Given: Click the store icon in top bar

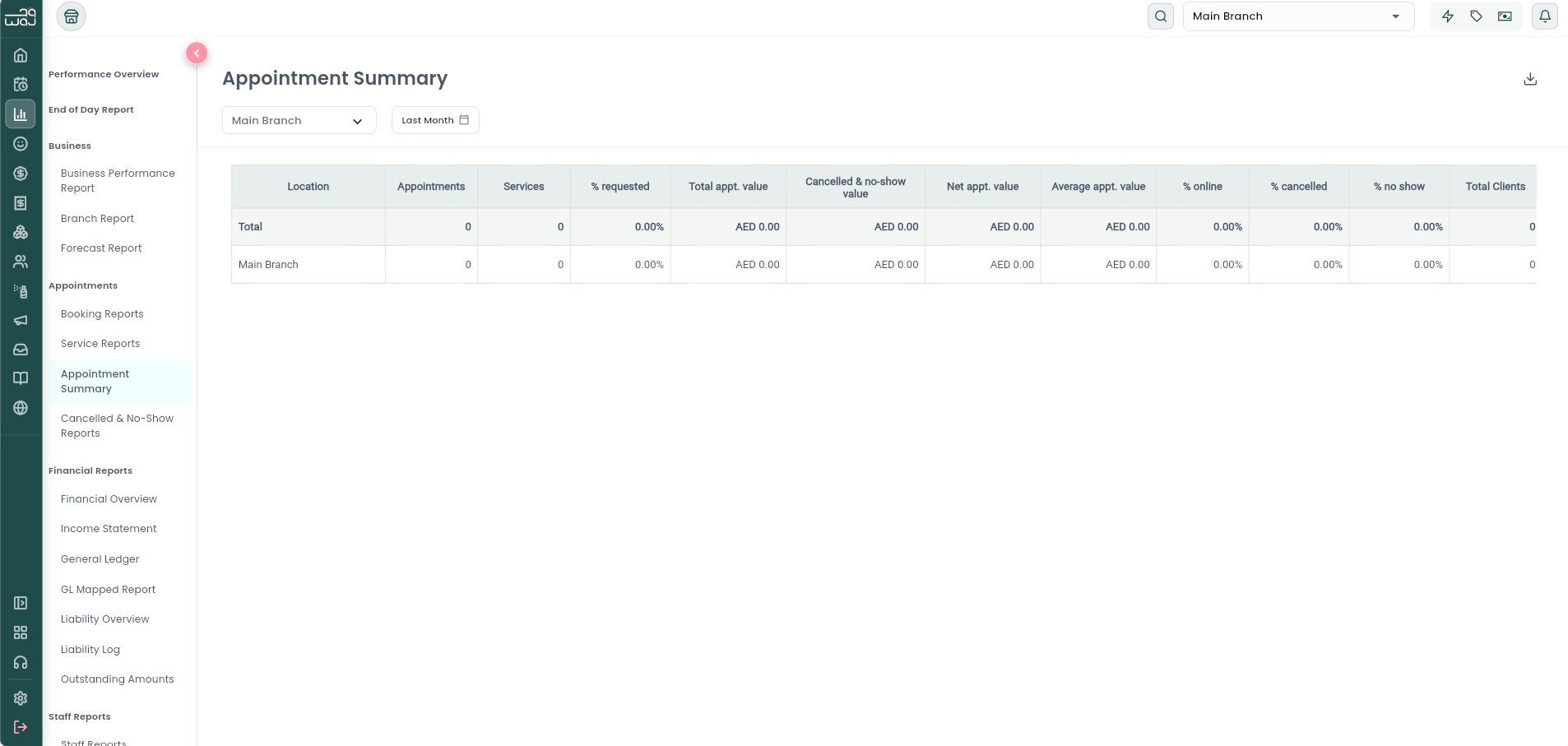Looking at the screenshot, I should [72, 16].
